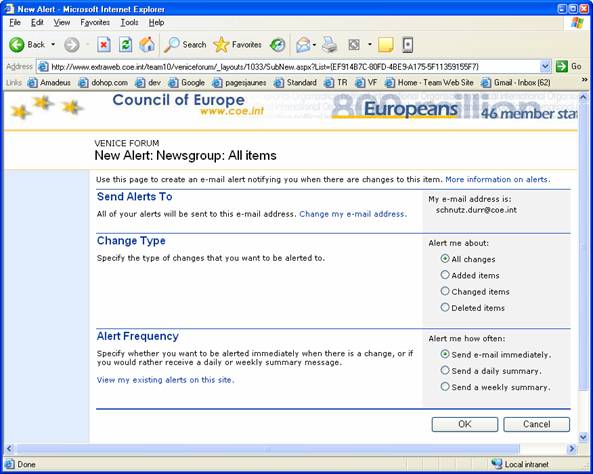Screen dimensions: 593x474
Task: Select Deleted items radio option
Action: pos(445,308)
